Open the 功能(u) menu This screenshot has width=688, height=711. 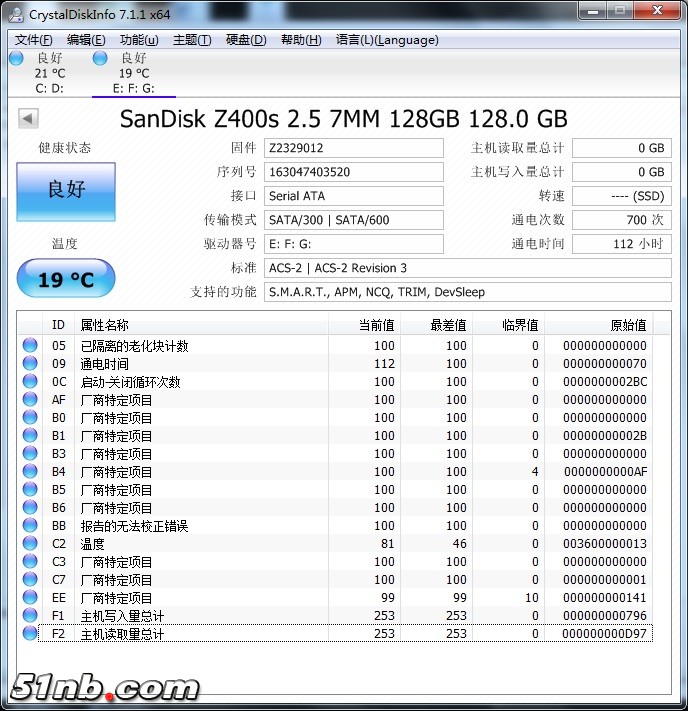coord(139,40)
